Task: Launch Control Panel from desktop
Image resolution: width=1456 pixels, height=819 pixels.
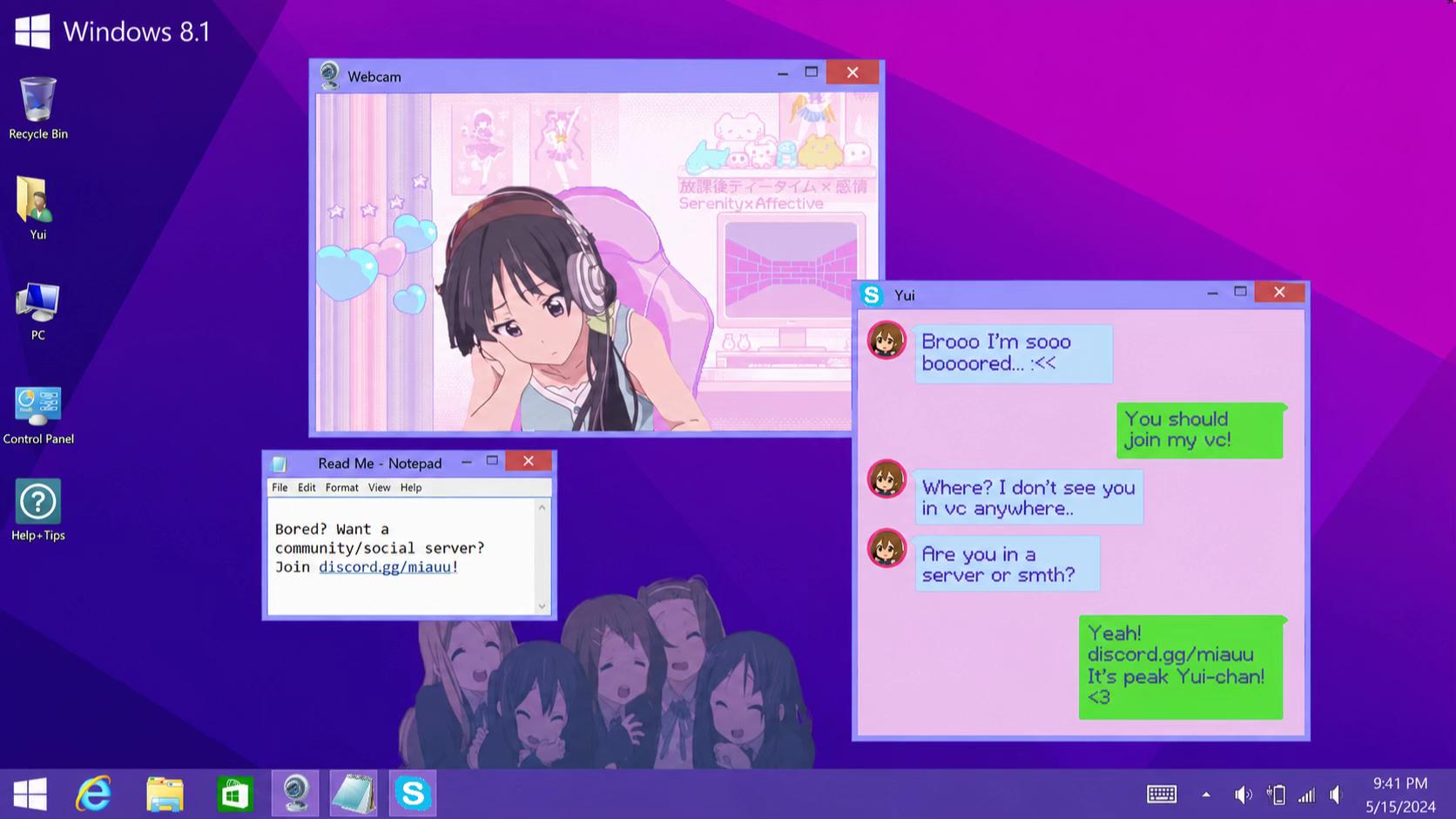Action: pyautogui.click(x=38, y=416)
